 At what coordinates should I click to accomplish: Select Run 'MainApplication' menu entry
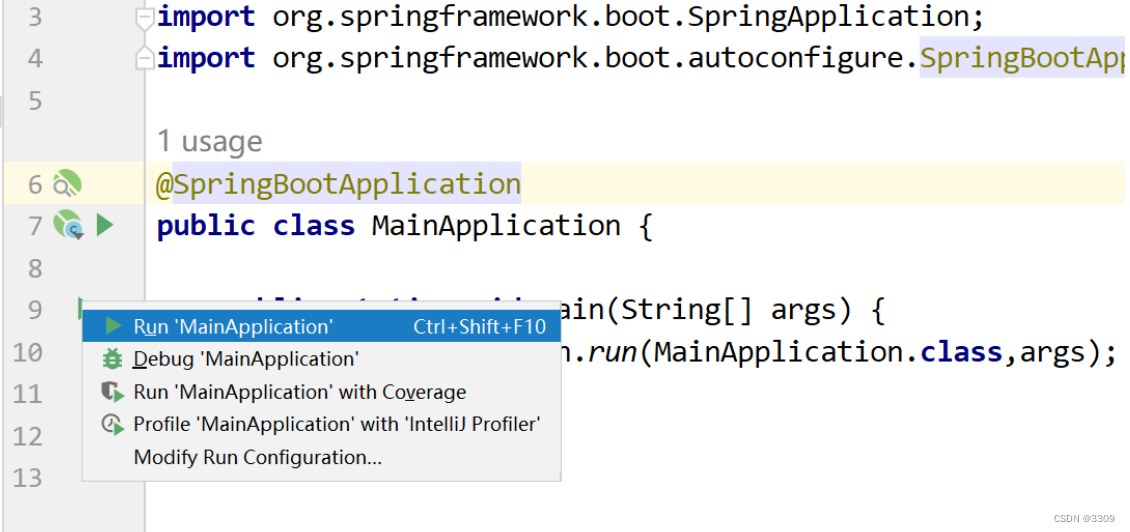321,327
